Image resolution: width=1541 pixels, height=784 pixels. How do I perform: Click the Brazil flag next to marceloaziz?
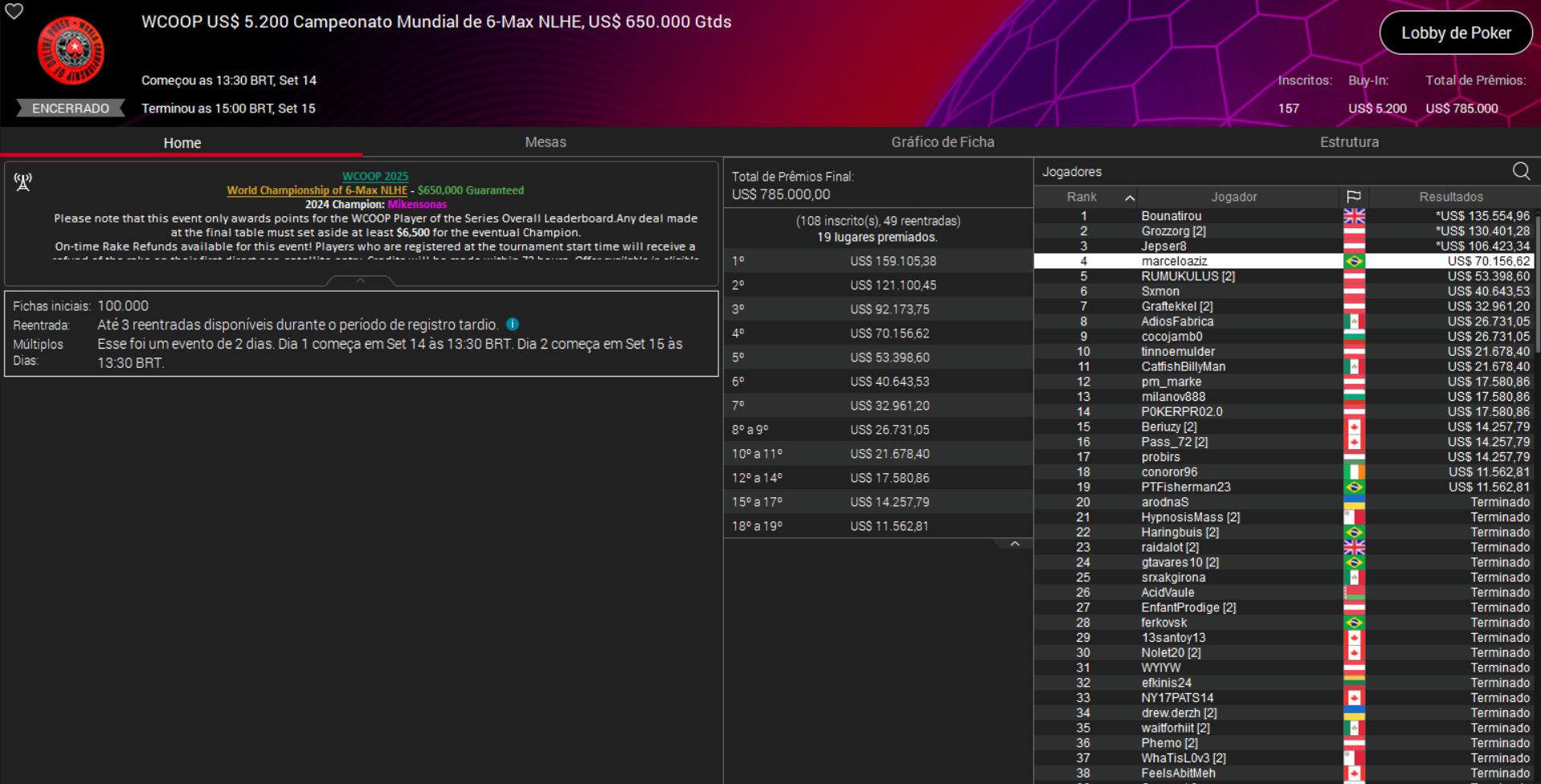[1354, 261]
